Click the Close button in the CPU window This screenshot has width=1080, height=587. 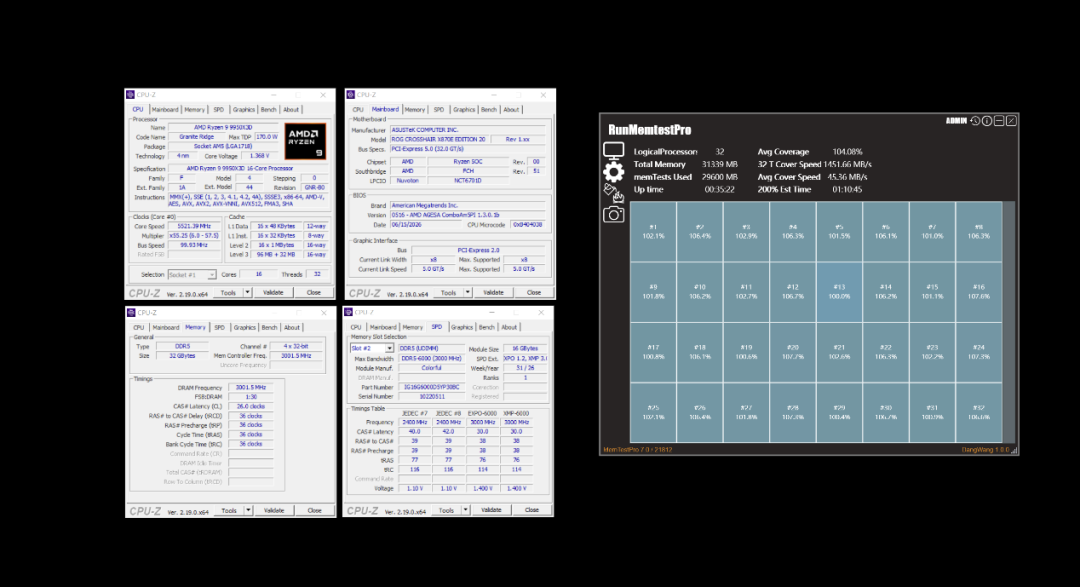[x=313, y=293]
